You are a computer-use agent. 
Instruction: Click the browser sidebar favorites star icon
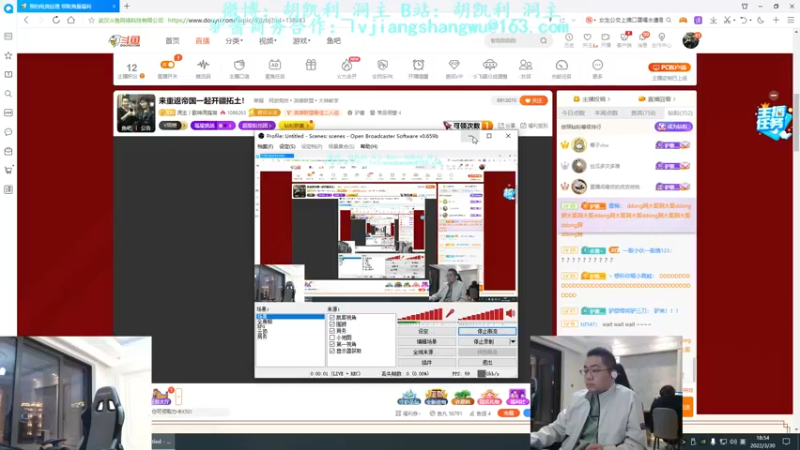point(8,55)
